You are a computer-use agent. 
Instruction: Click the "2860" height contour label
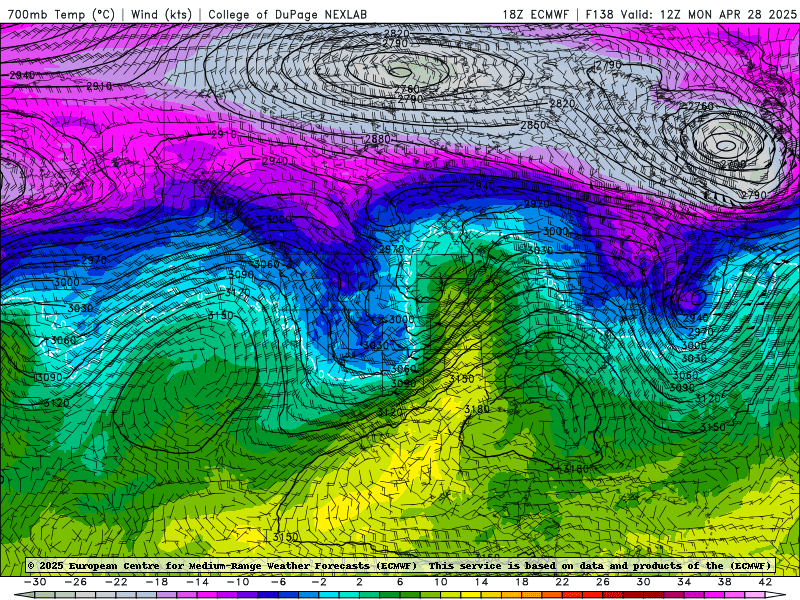533,125
